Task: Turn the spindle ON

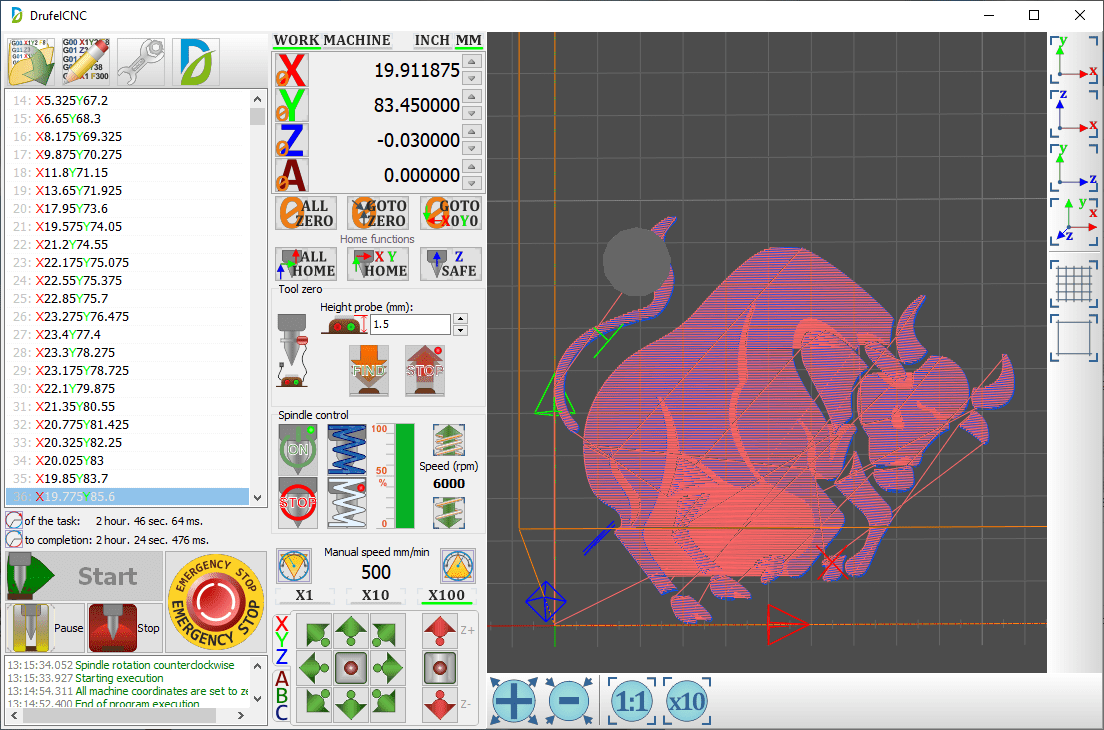Action: pyautogui.click(x=298, y=449)
